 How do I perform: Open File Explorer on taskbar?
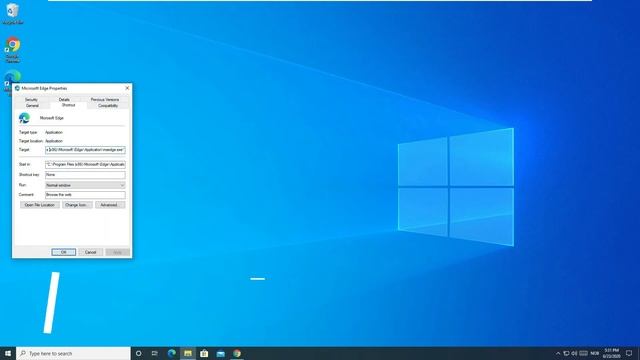click(188, 353)
